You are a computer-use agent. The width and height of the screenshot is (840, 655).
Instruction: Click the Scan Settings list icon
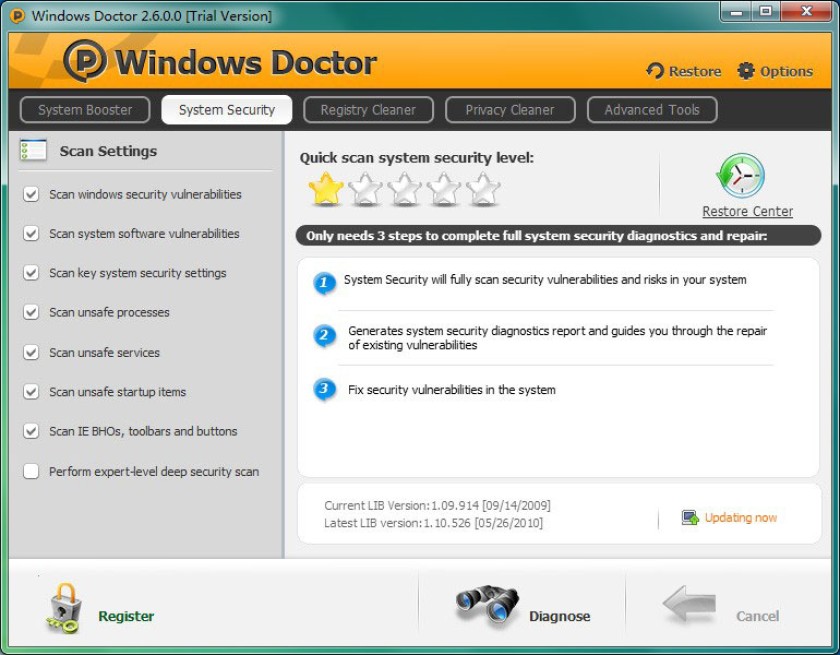click(33, 150)
